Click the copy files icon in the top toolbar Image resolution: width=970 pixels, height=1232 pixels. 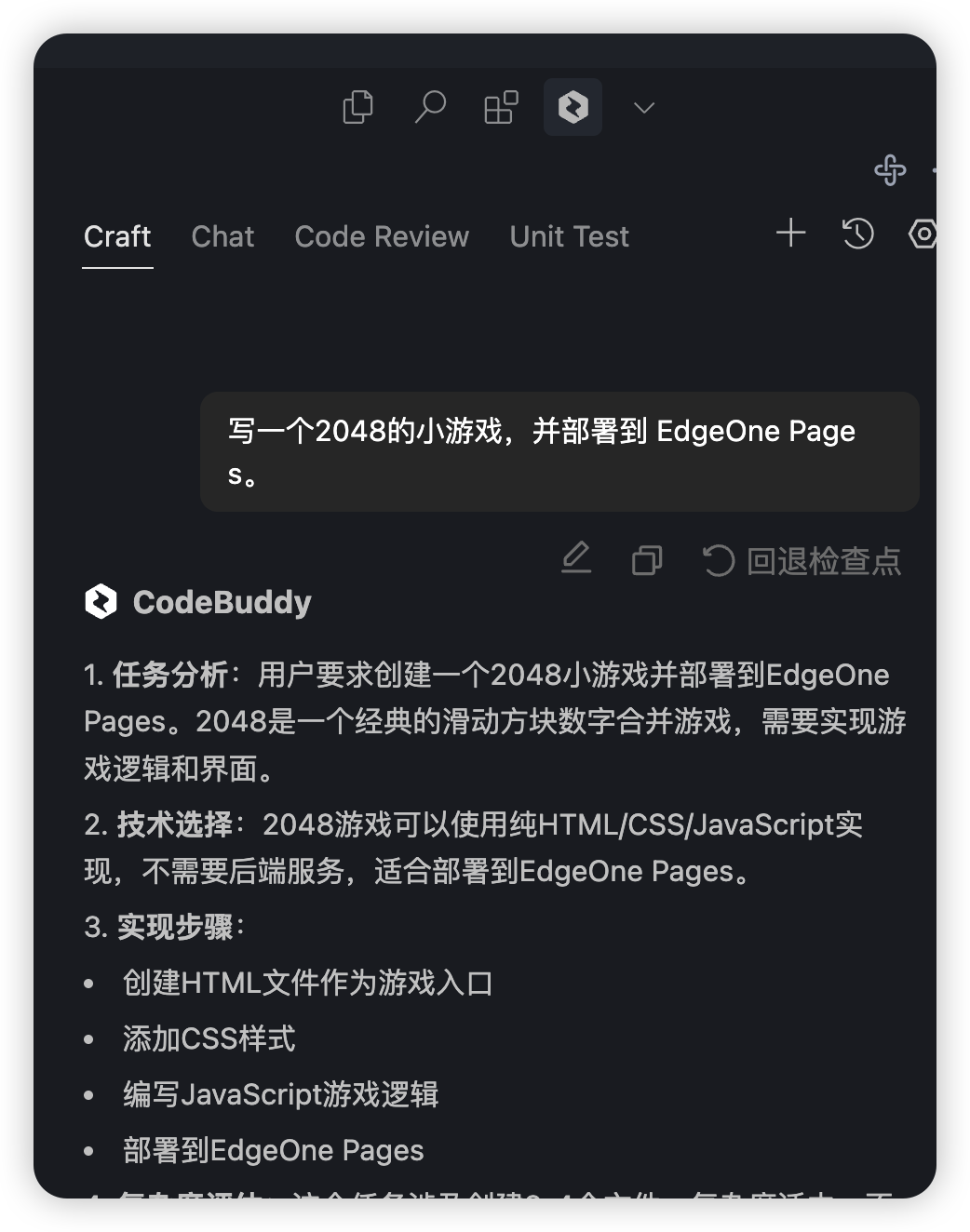click(x=358, y=107)
